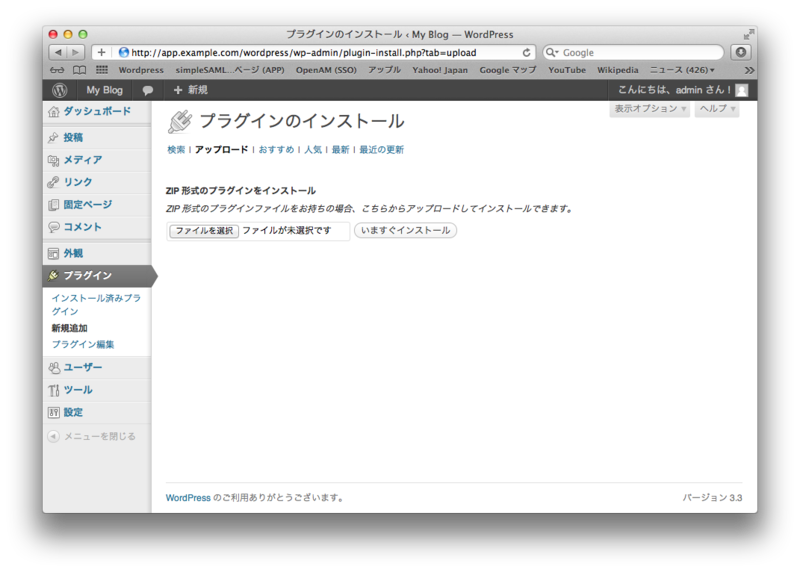Click the WordPress logo in the admin bar
The width and height of the screenshot is (800, 572).
point(60,90)
